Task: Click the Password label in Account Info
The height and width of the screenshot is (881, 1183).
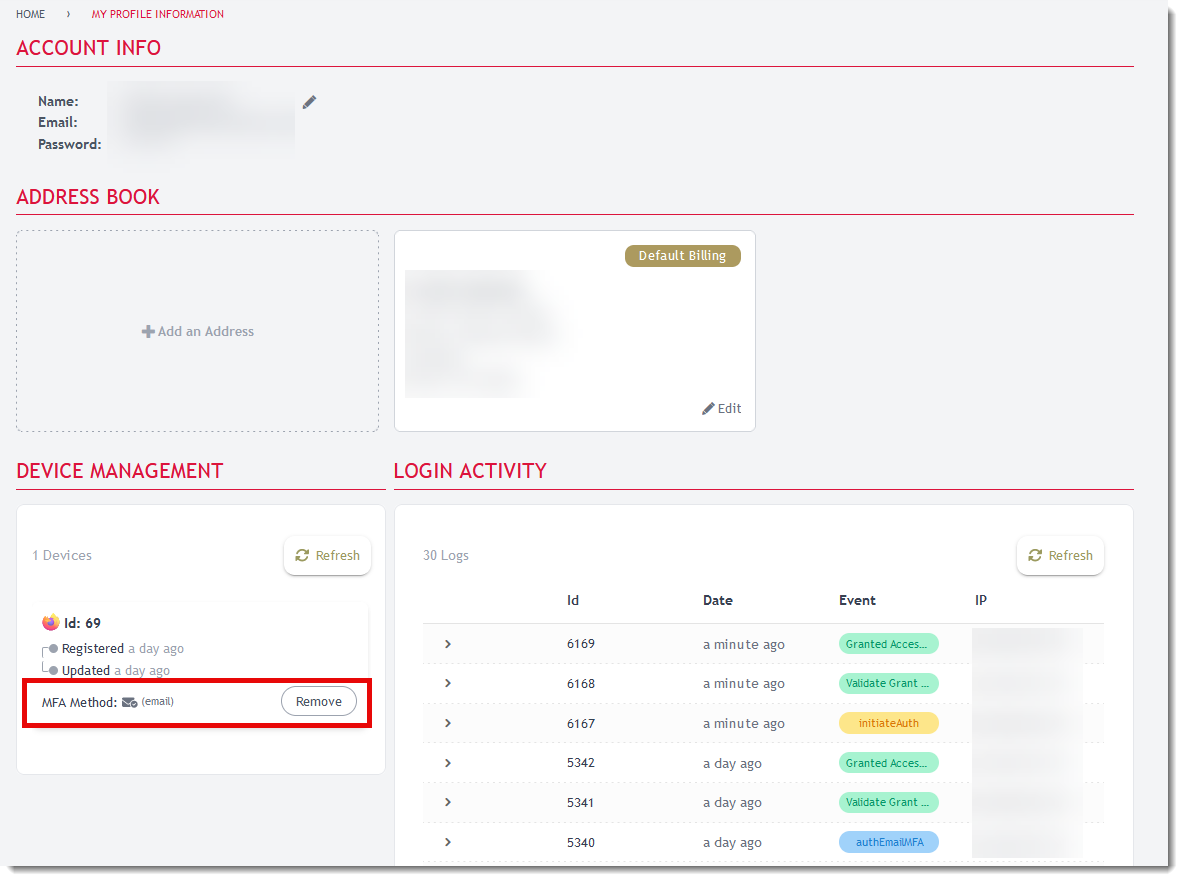Action: coord(69,144)
